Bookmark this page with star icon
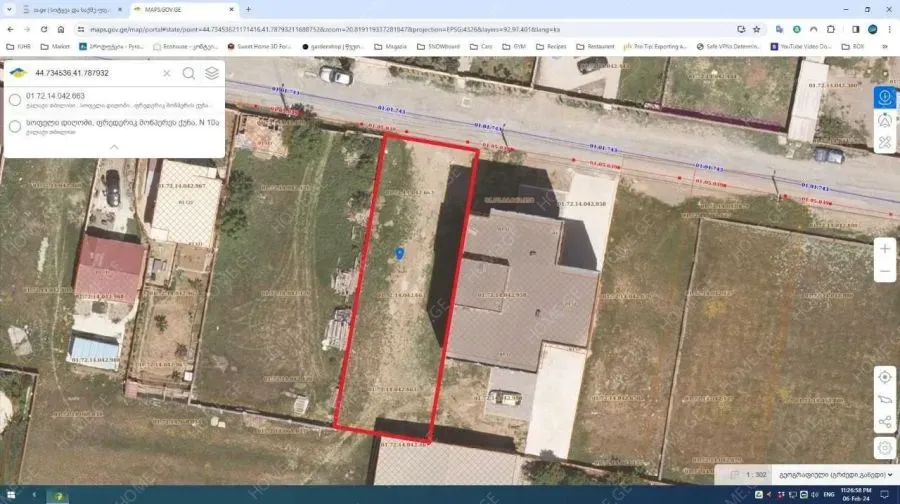 tap(756, 29)
